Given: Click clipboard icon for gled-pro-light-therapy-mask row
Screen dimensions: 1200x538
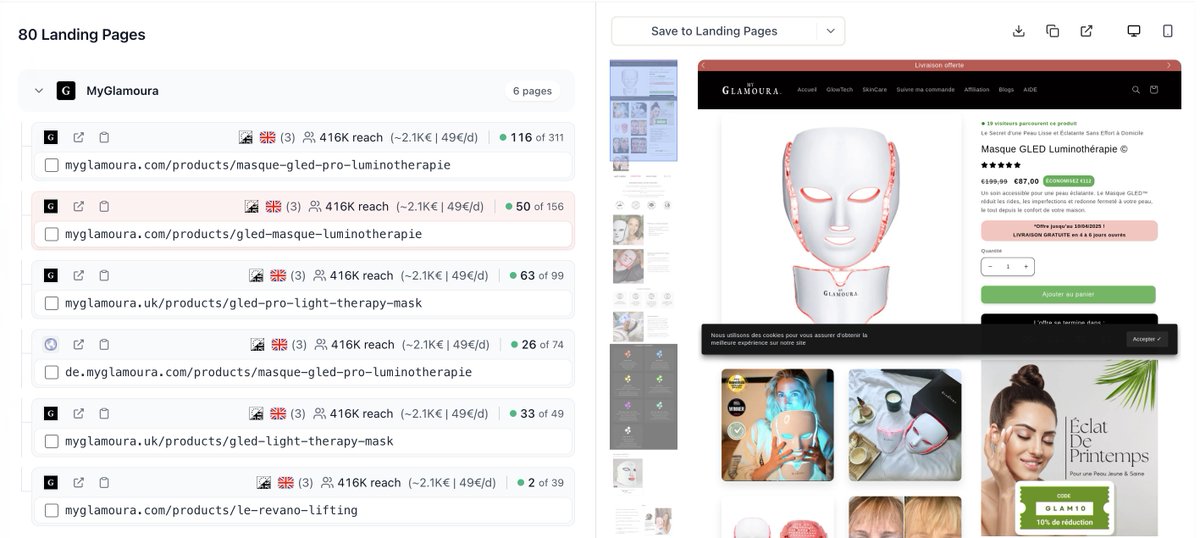Looking at the screenshot, I should (104, 275).
